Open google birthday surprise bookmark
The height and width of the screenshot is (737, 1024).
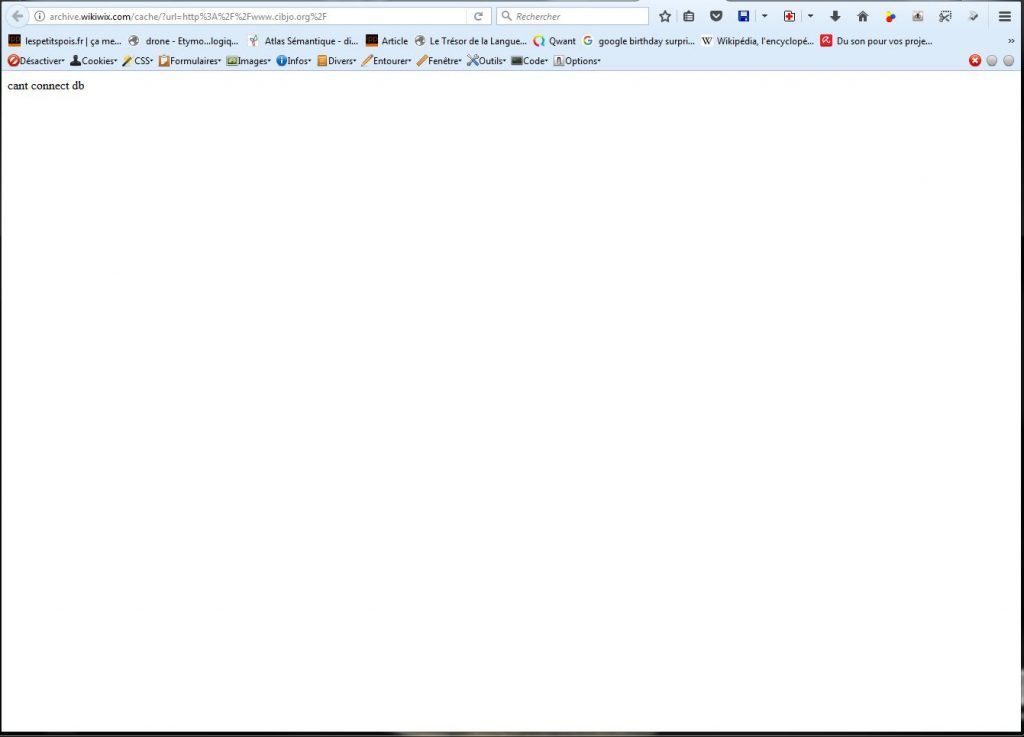click(638, 41)
